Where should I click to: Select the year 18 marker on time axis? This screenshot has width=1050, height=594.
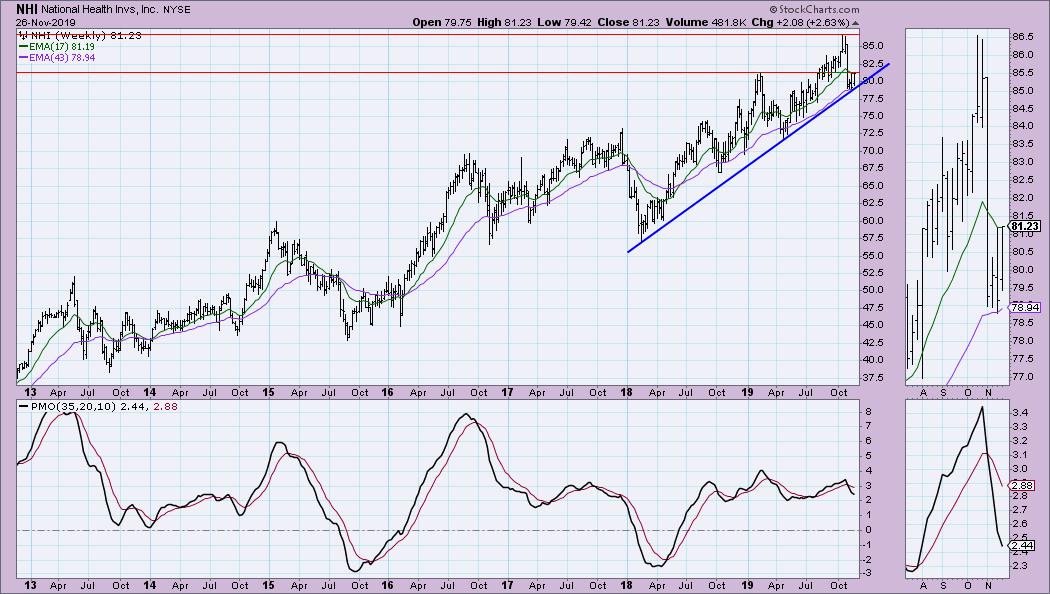coord(628,394)
